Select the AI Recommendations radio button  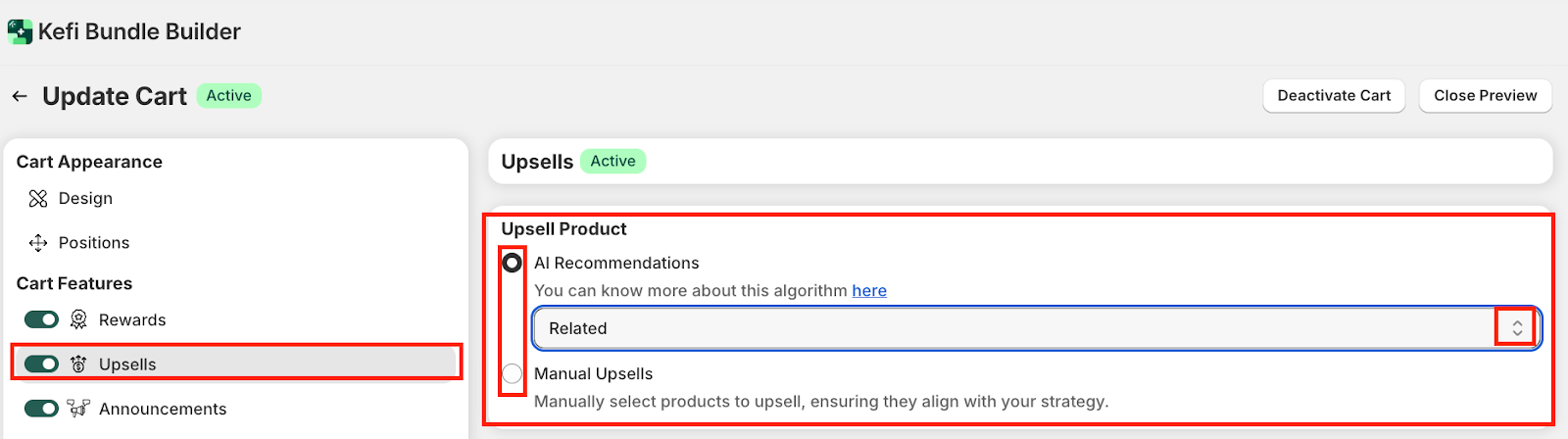[512, 263]
